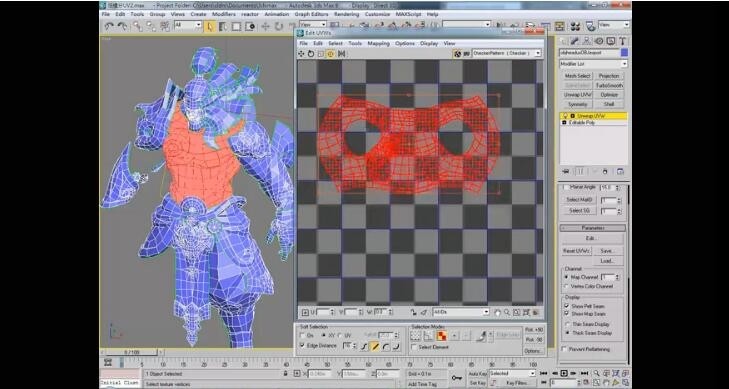The height and width of the screenshot is (389, 729).
Task: Click the Edit... button in Parameters
Action: 591,238
